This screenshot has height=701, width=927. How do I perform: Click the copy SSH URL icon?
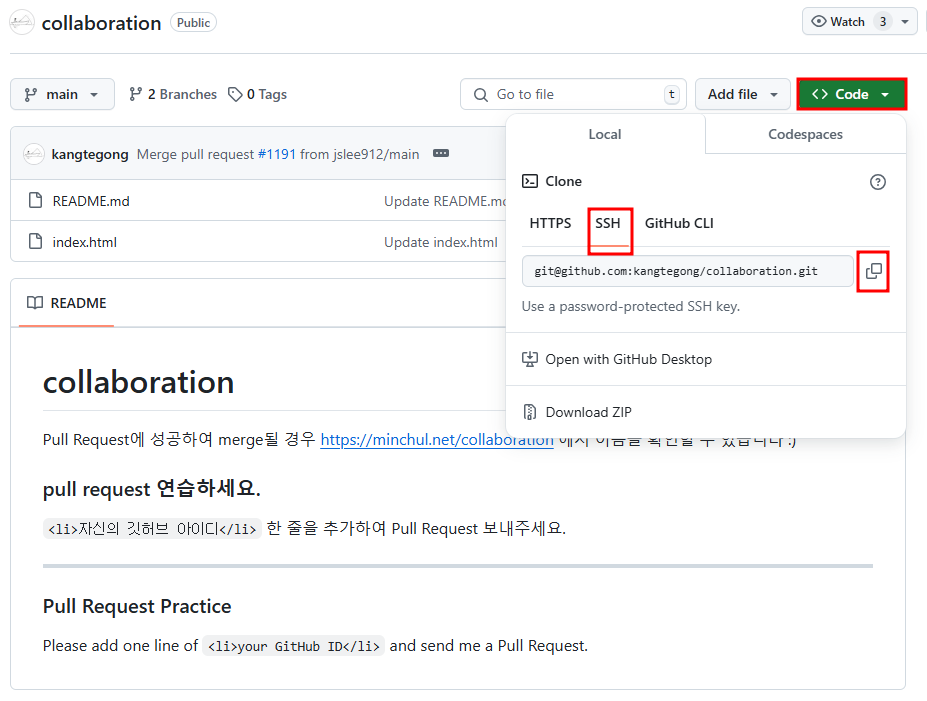873,271
